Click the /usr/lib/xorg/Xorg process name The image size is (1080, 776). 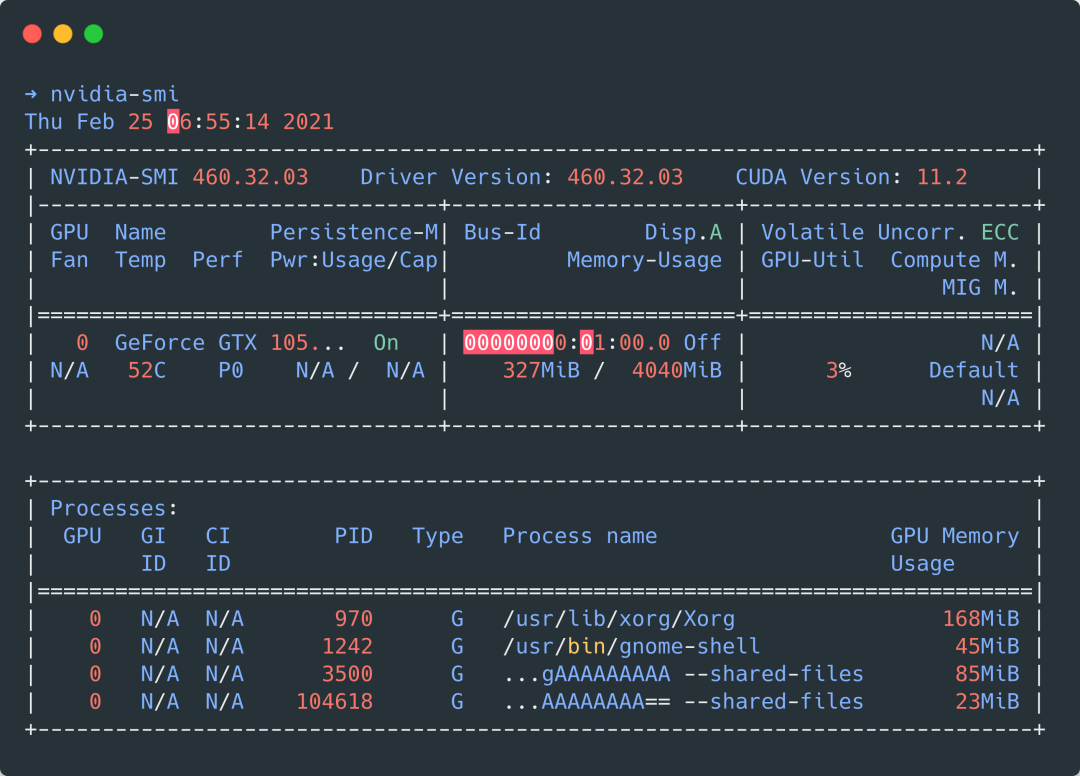coord(619,619)
